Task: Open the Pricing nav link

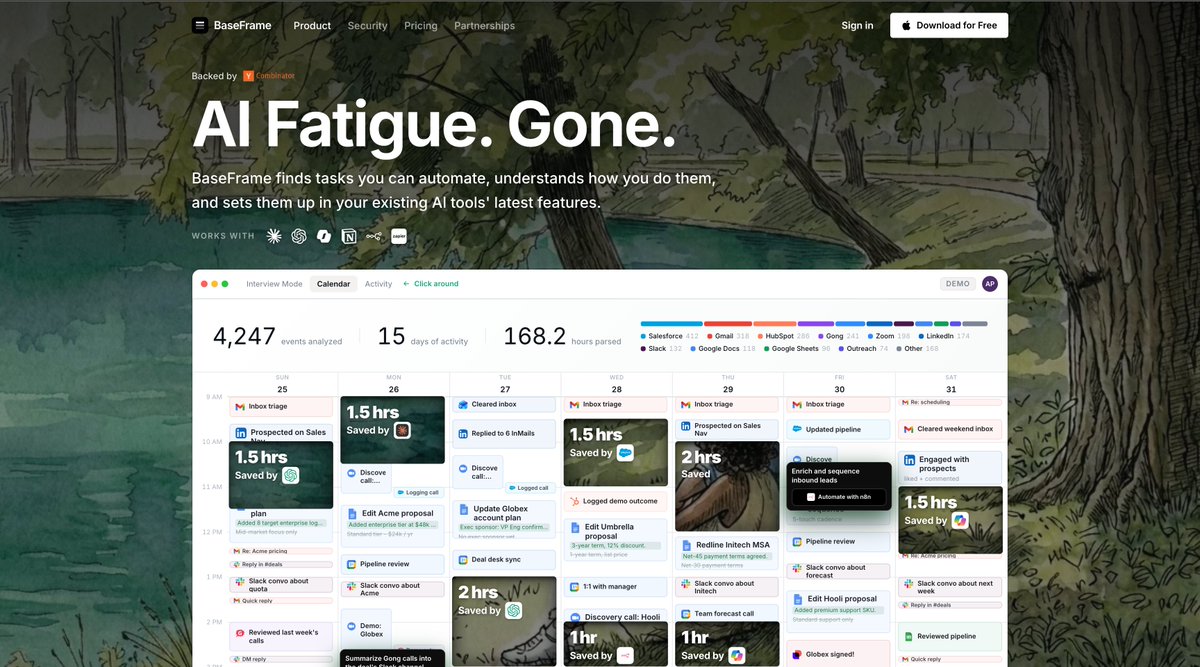Action: pyautogui.click(x=421, y=25)
